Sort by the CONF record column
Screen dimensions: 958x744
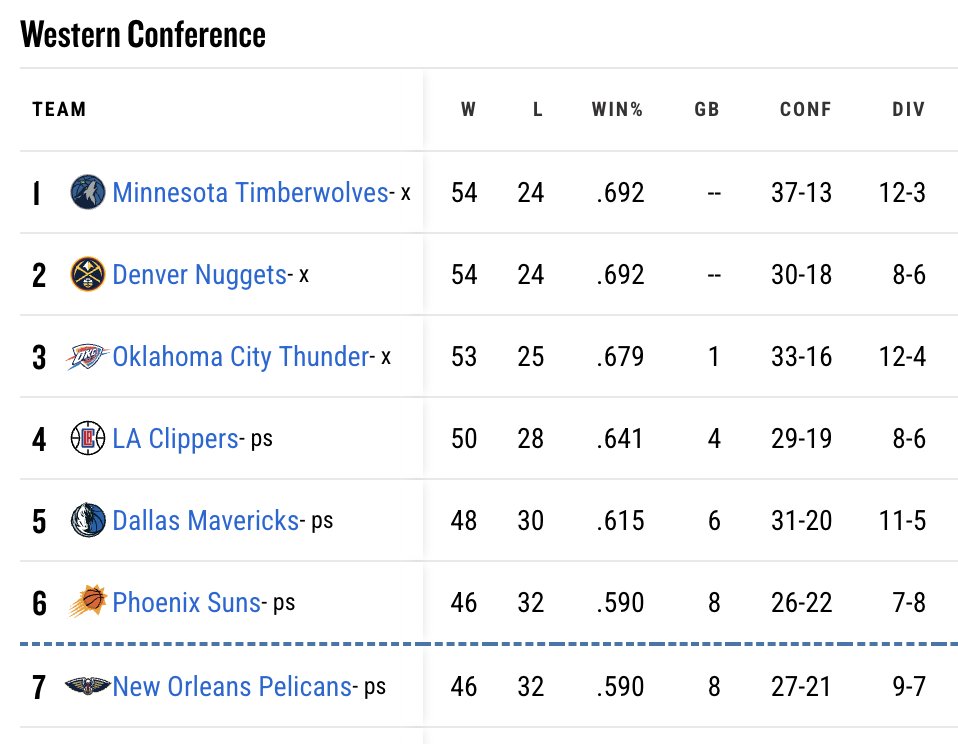[805, 110]
